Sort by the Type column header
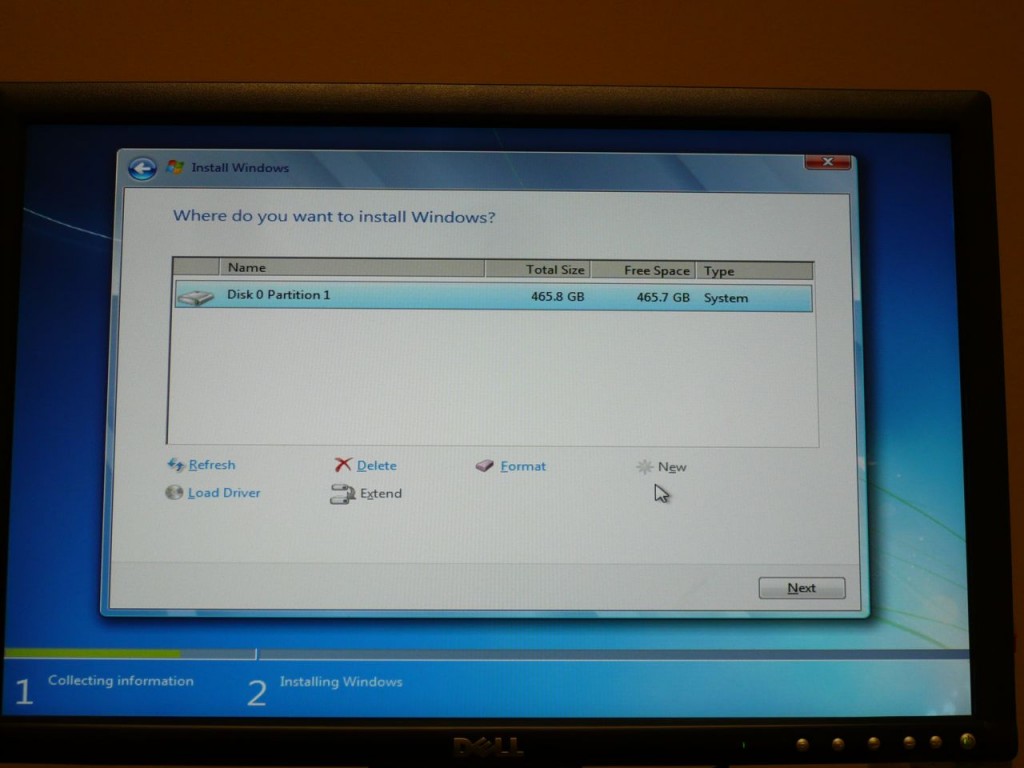The height and width of the screenshot is (768, 1024). click(x=754, y=270)
